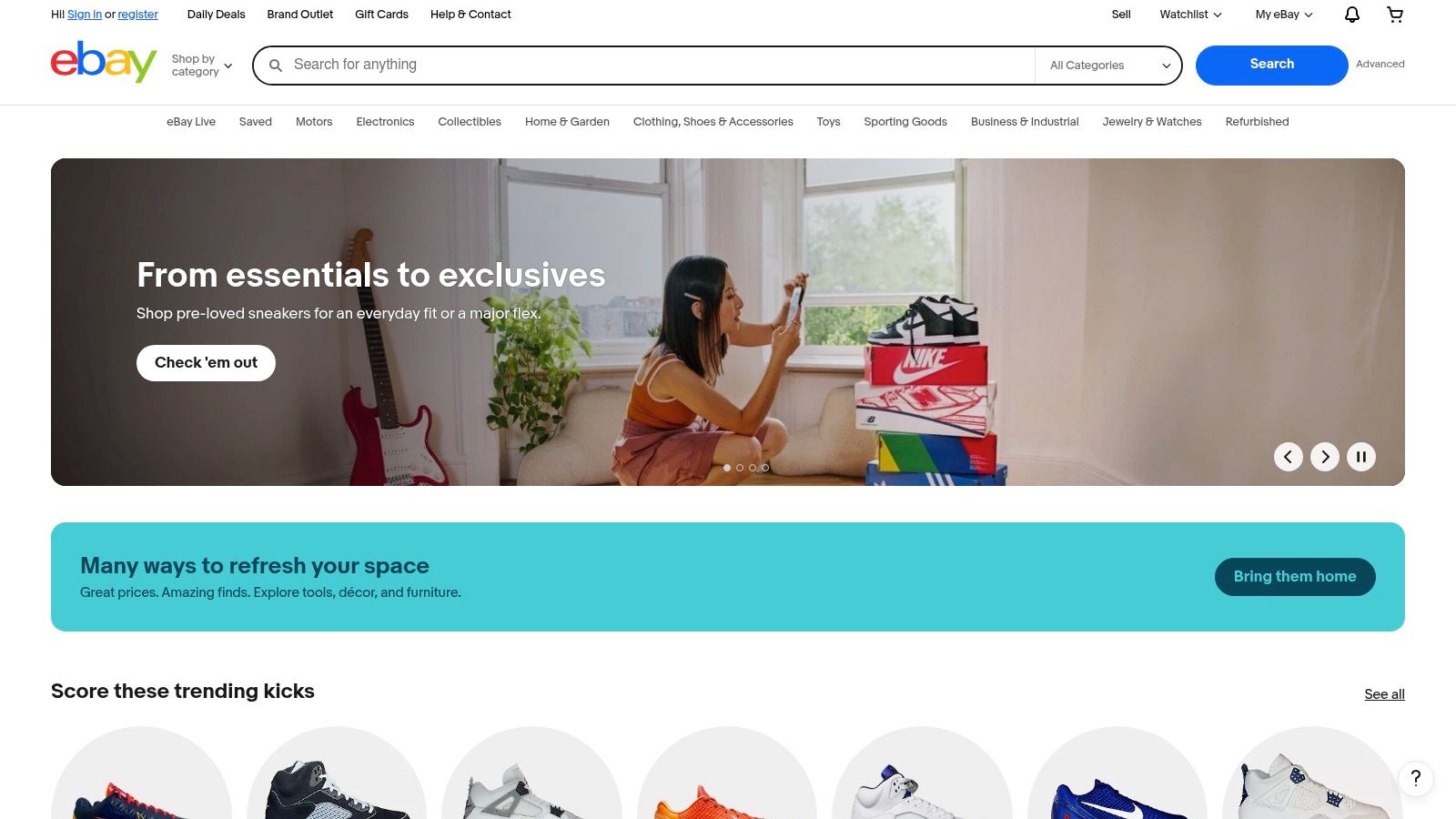Select the second carousel dot indicator
This screenshot has width=1456, height=819.
coord(740,468)
